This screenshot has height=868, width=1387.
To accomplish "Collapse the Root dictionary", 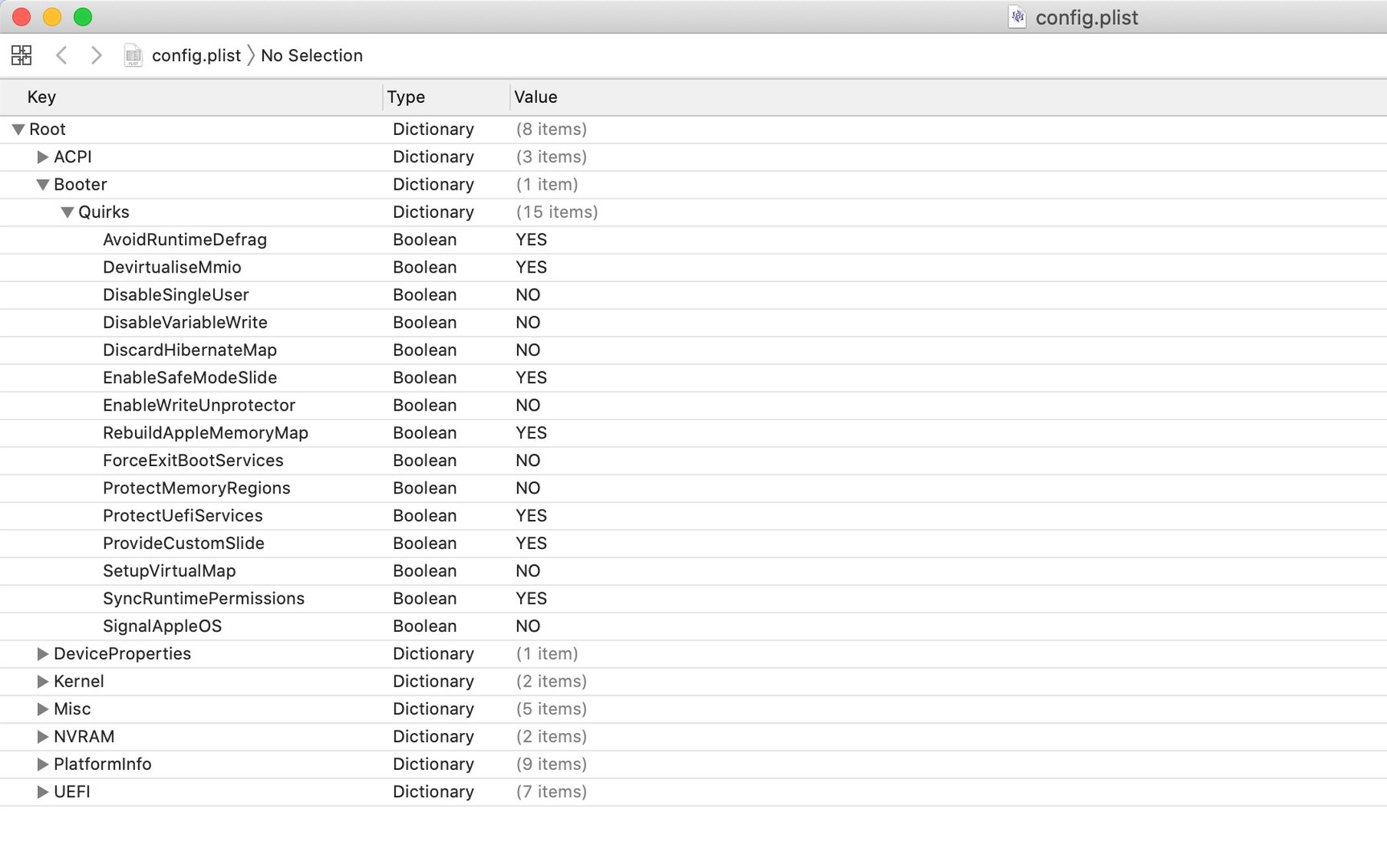I will pyautogui.click(x=18, y=129).
